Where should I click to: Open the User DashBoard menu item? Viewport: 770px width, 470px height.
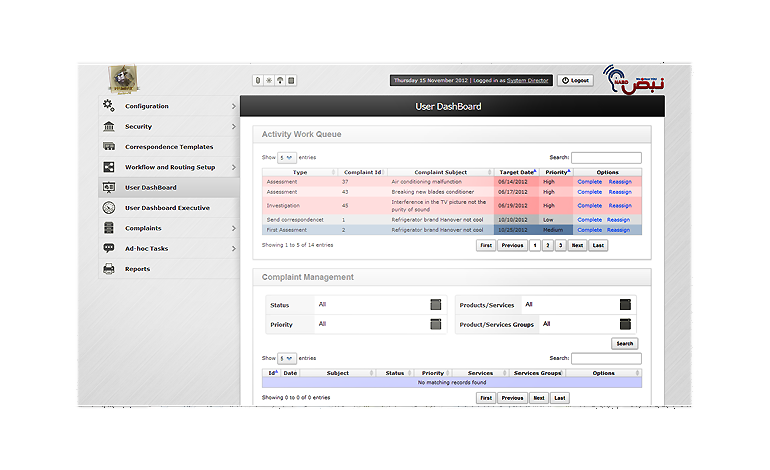click(x=151, y=188)
